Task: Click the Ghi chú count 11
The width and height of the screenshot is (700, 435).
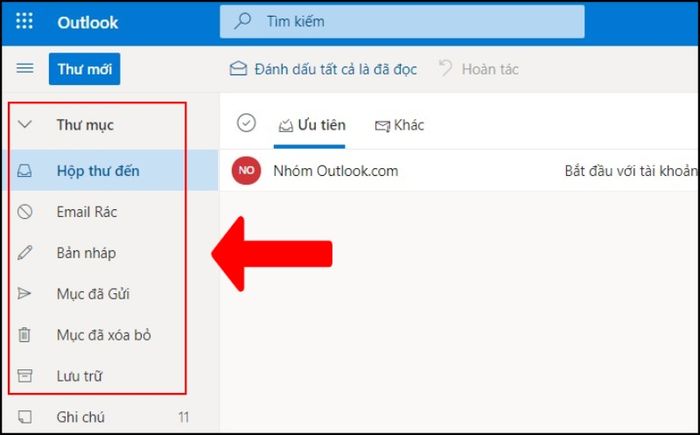Action: coord(183,417)
